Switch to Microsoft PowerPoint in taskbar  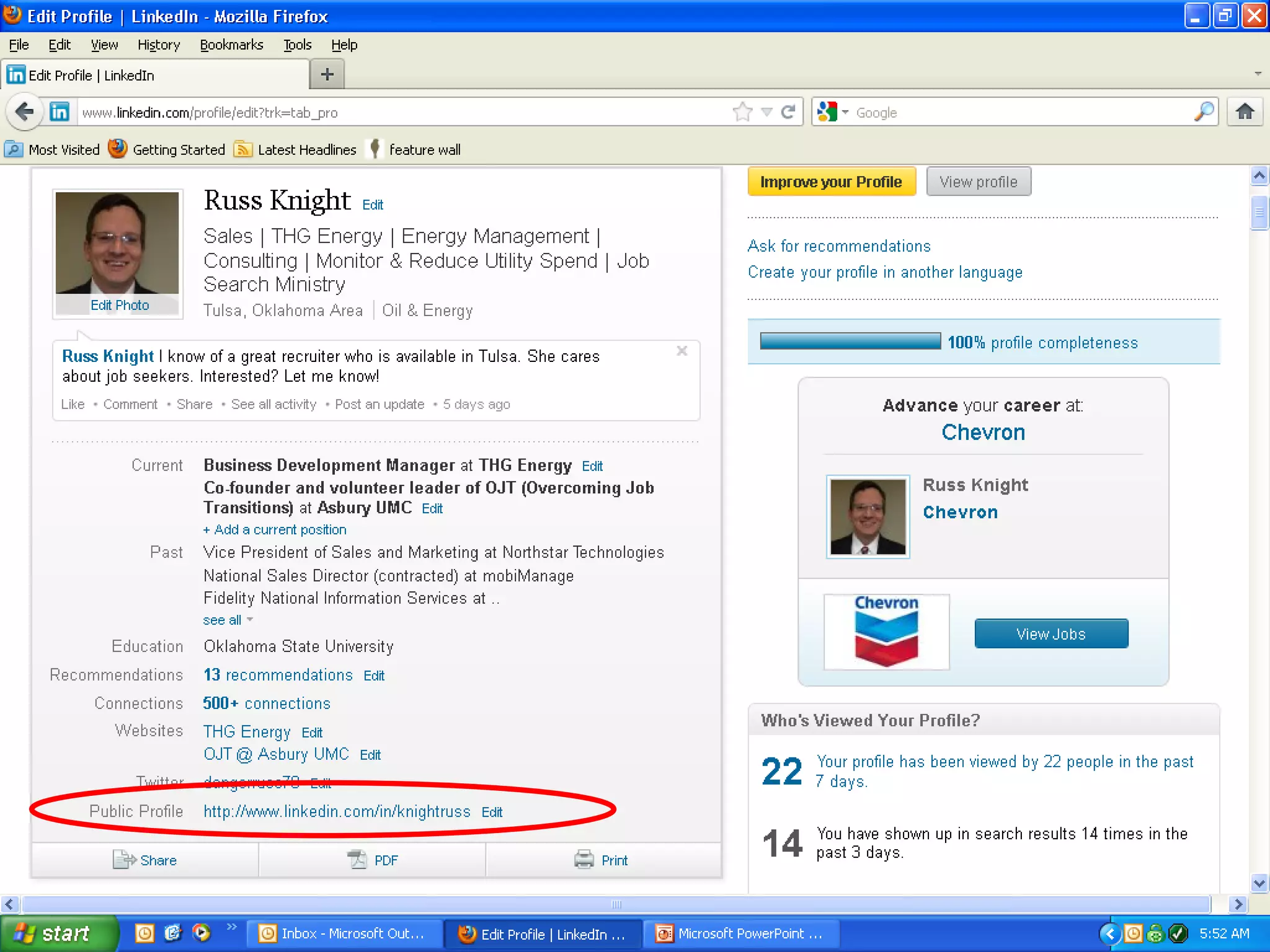click(x=741, y=933)
